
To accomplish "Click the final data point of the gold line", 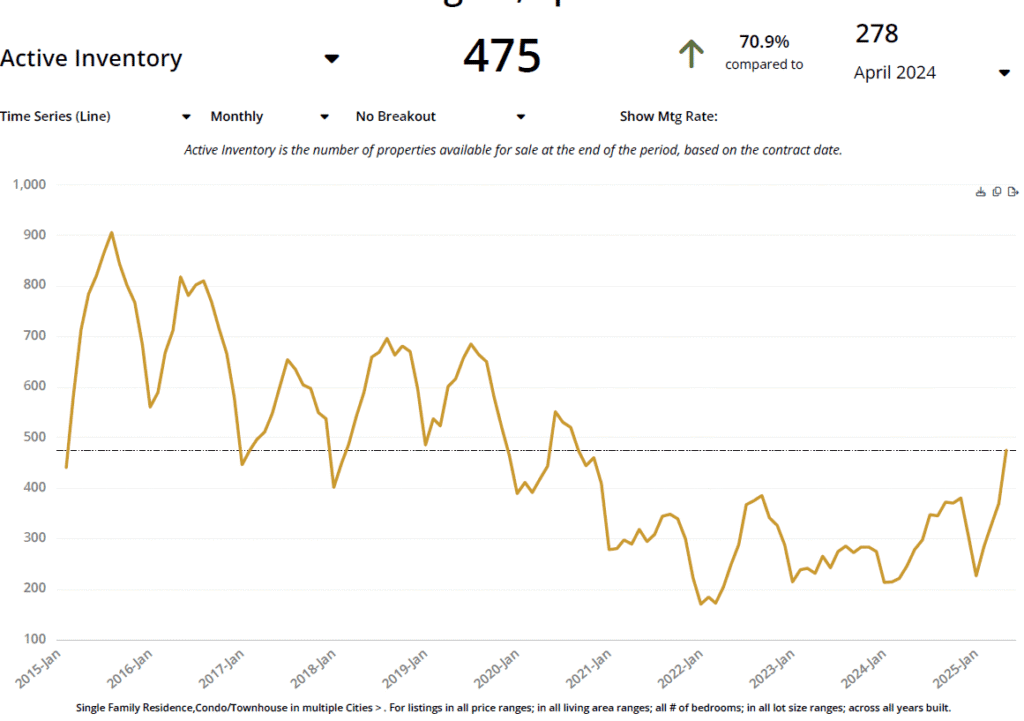I will [1006, 451].
